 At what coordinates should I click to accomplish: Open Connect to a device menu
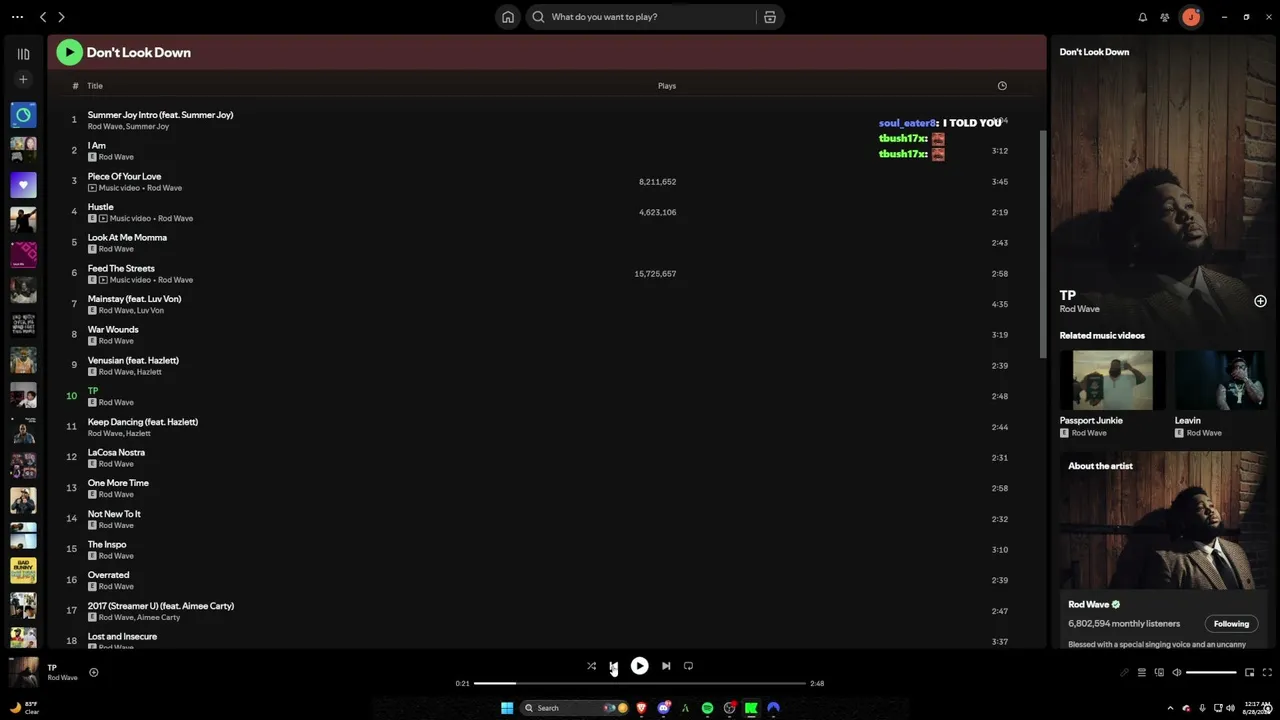pyautogui.click(x=1159, y=673)
